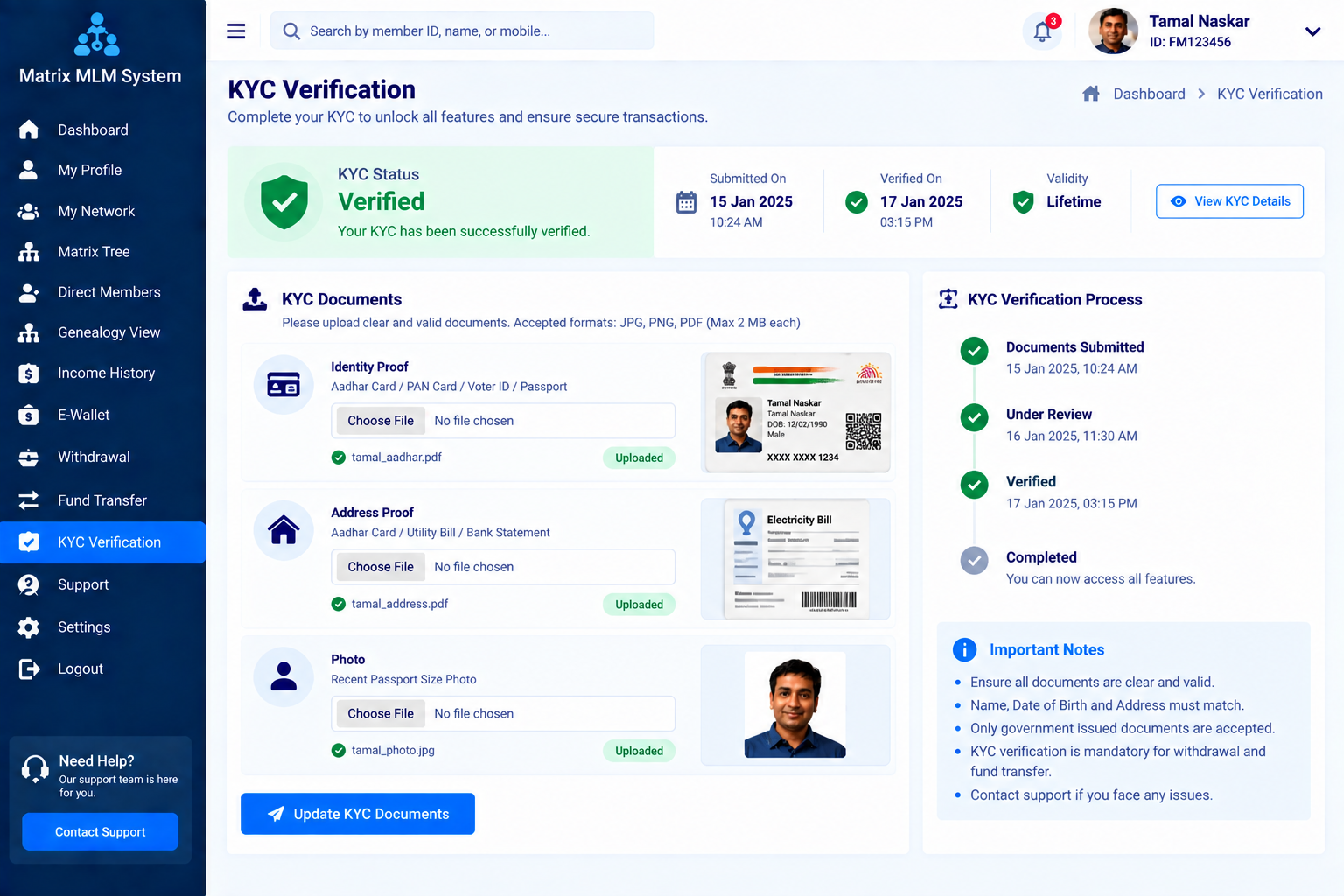The height and width of the screenshot is (896, 1344).
Task: Click the search magnifier icon
Action: (291, 31)
